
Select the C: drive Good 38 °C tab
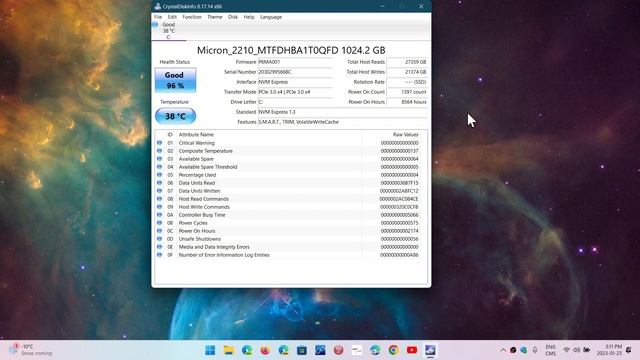coord(168,31)
